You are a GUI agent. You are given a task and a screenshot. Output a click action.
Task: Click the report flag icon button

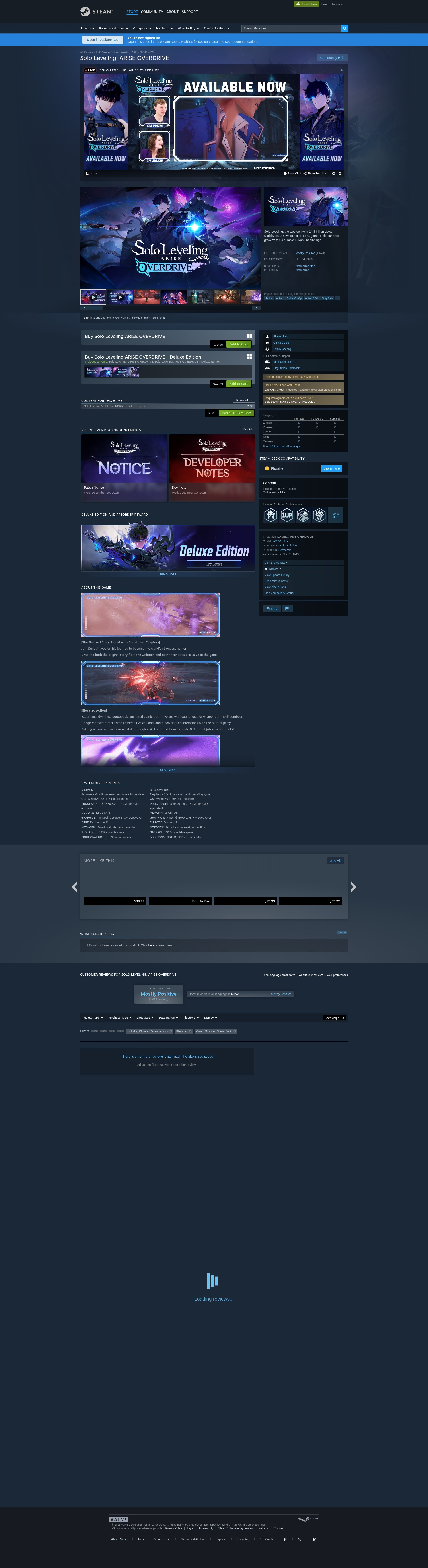[x=287, y=608]
